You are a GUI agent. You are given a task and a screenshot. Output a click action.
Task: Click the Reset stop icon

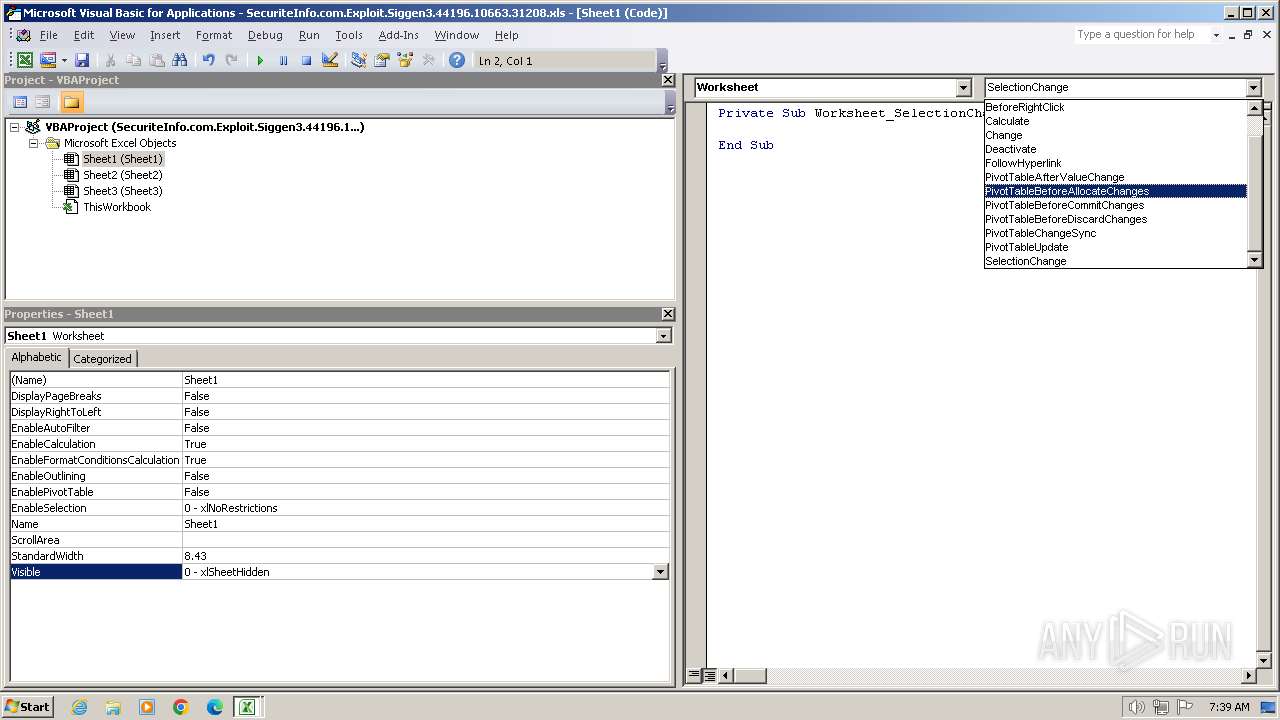[306, 60]
